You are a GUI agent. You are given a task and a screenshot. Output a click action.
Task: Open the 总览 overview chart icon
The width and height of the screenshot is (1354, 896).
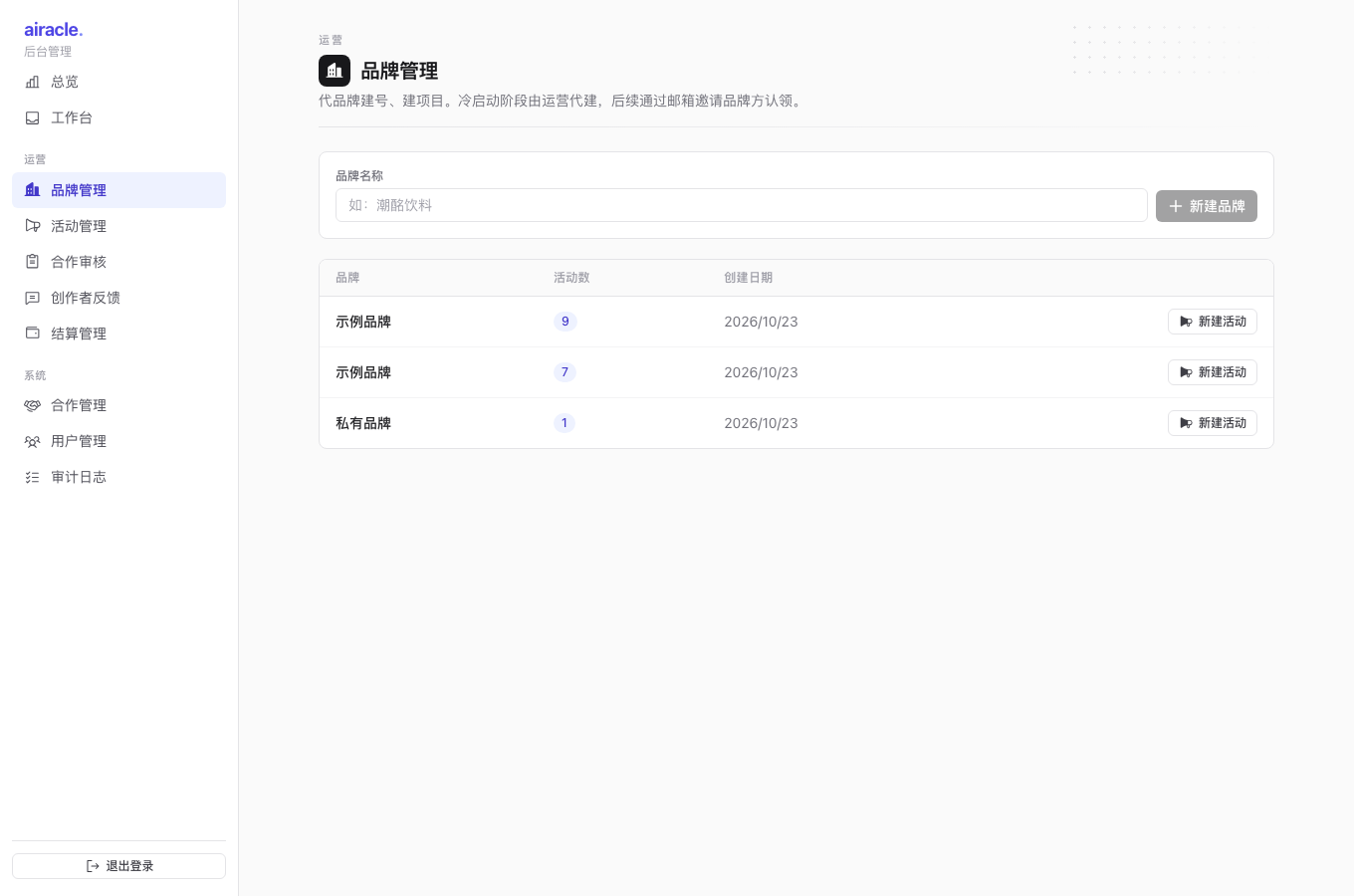32,82
